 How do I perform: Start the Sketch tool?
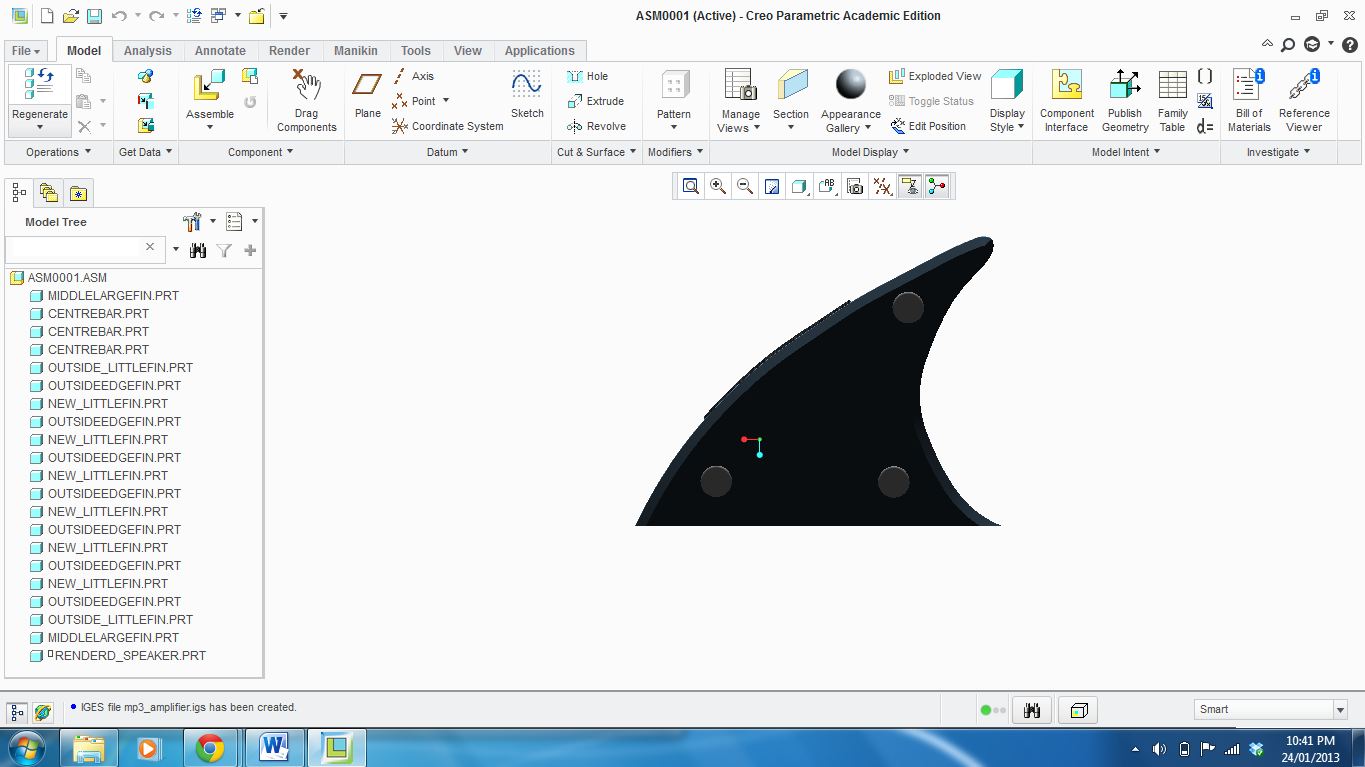tap(527, 94)
